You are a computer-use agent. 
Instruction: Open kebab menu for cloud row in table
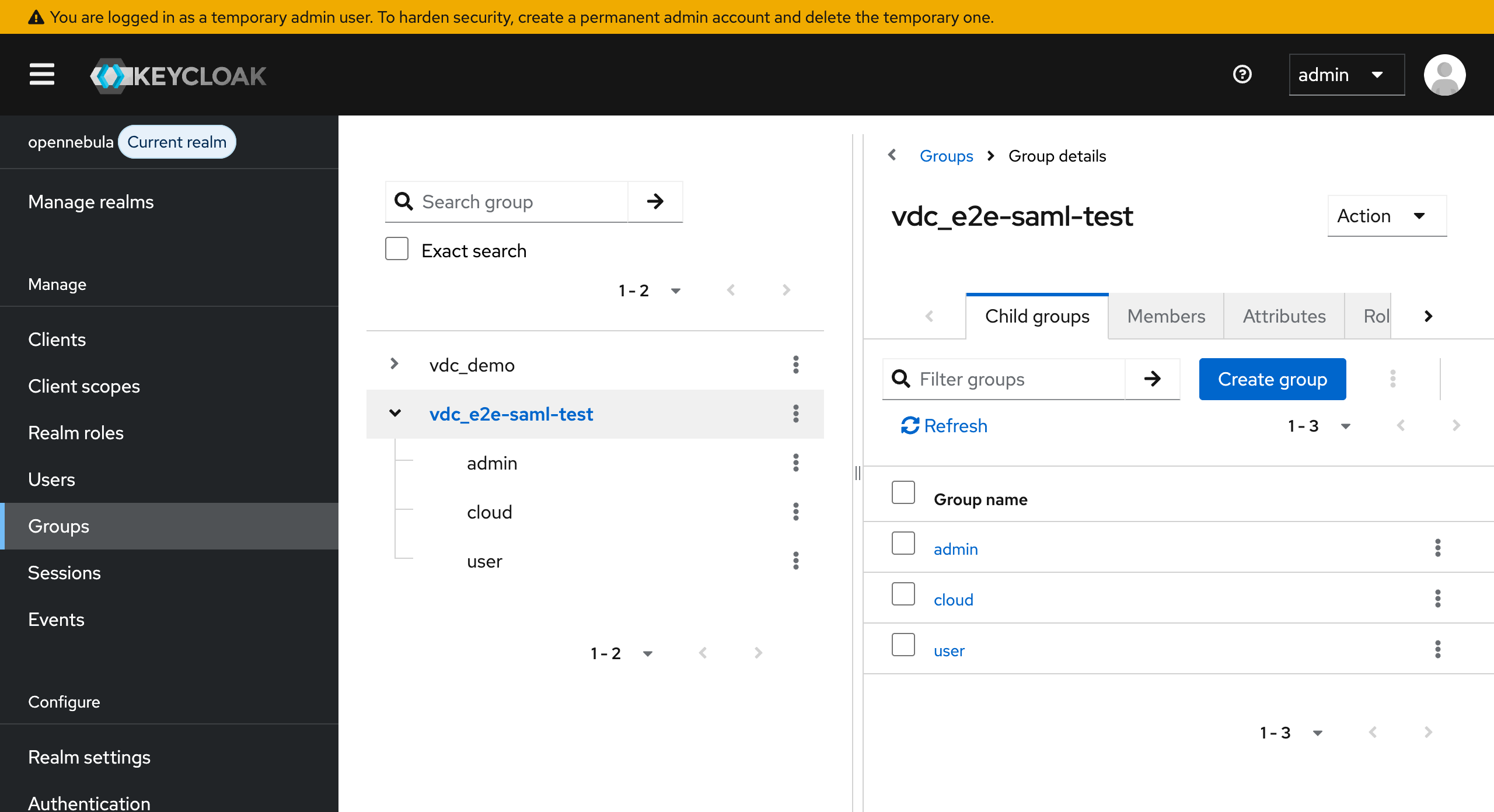(x=1437, y=598)
